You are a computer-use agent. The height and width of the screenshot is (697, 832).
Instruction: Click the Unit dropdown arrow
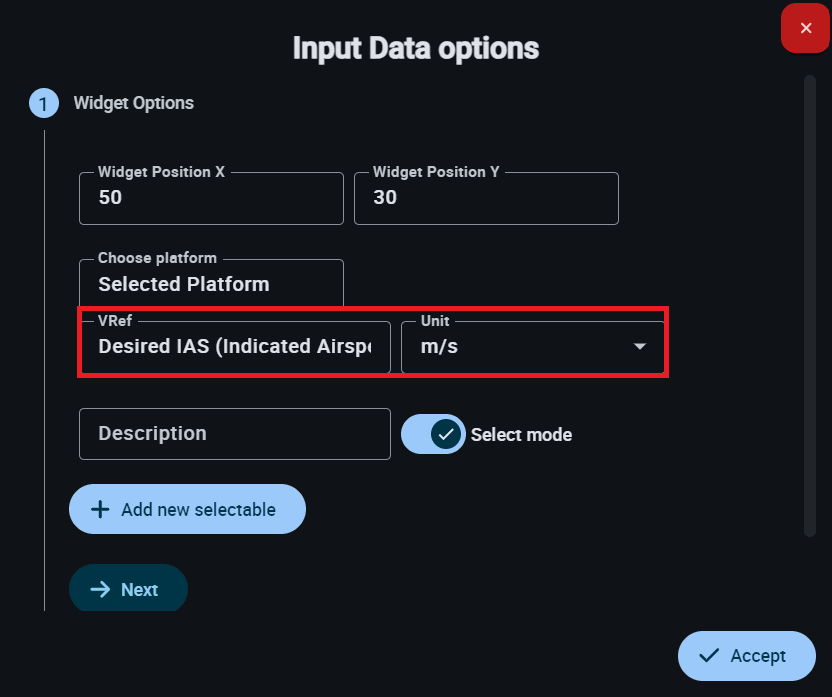(x=640, y=347)
